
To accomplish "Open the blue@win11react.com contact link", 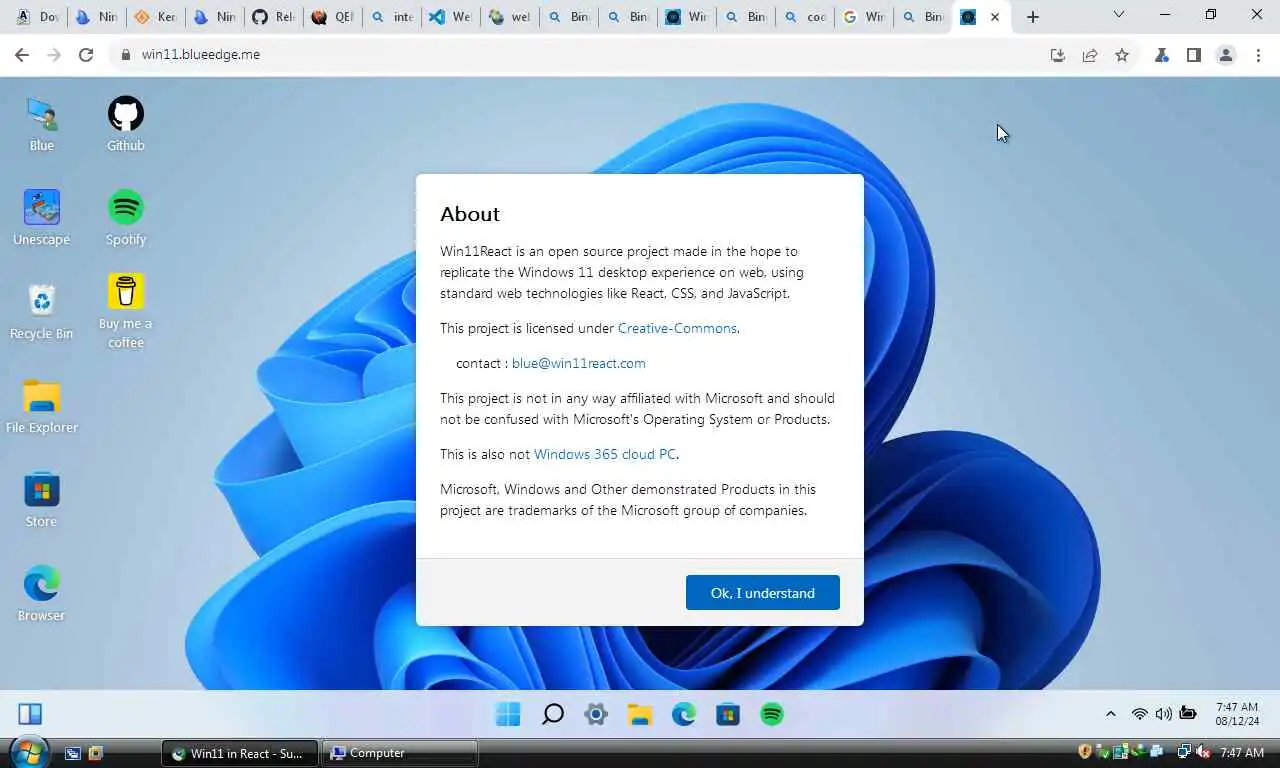I will [x=579, y=363].
